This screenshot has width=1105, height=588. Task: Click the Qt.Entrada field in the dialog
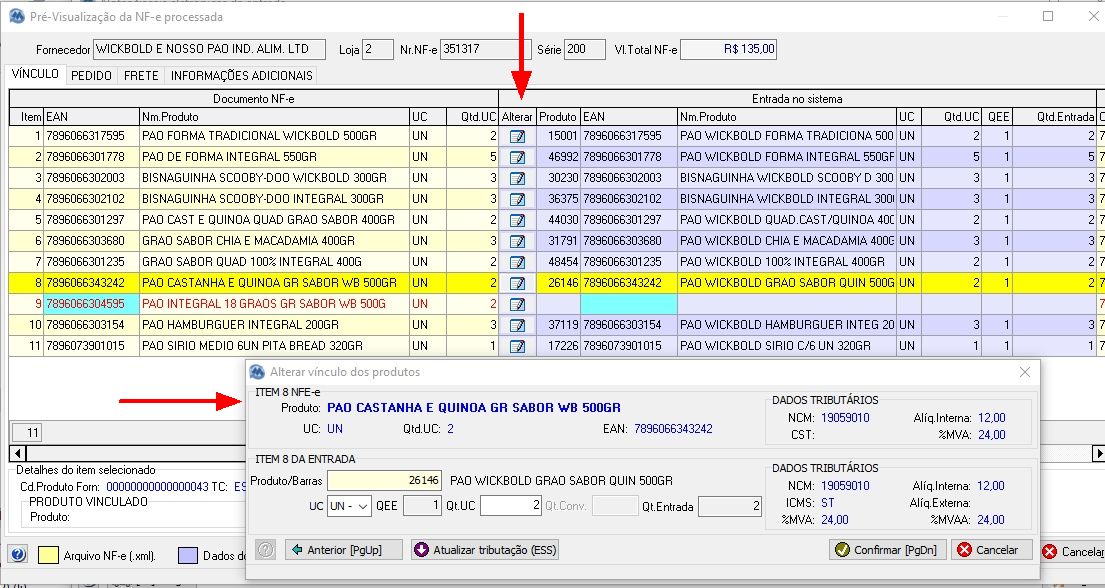(x=730, y=506)
